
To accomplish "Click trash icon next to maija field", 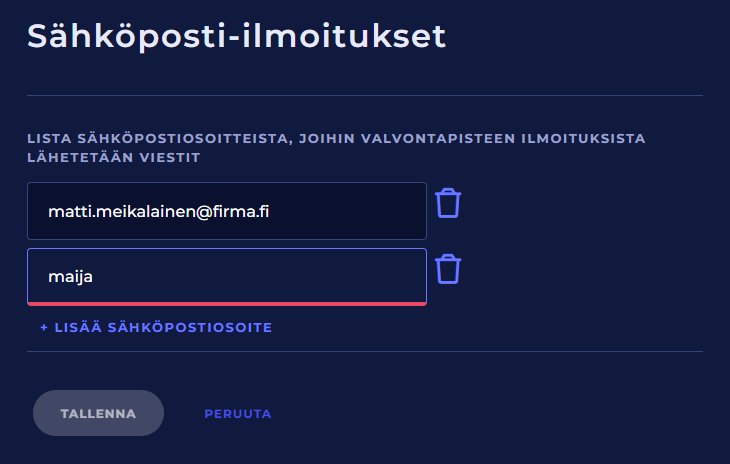I will point(449,269).
